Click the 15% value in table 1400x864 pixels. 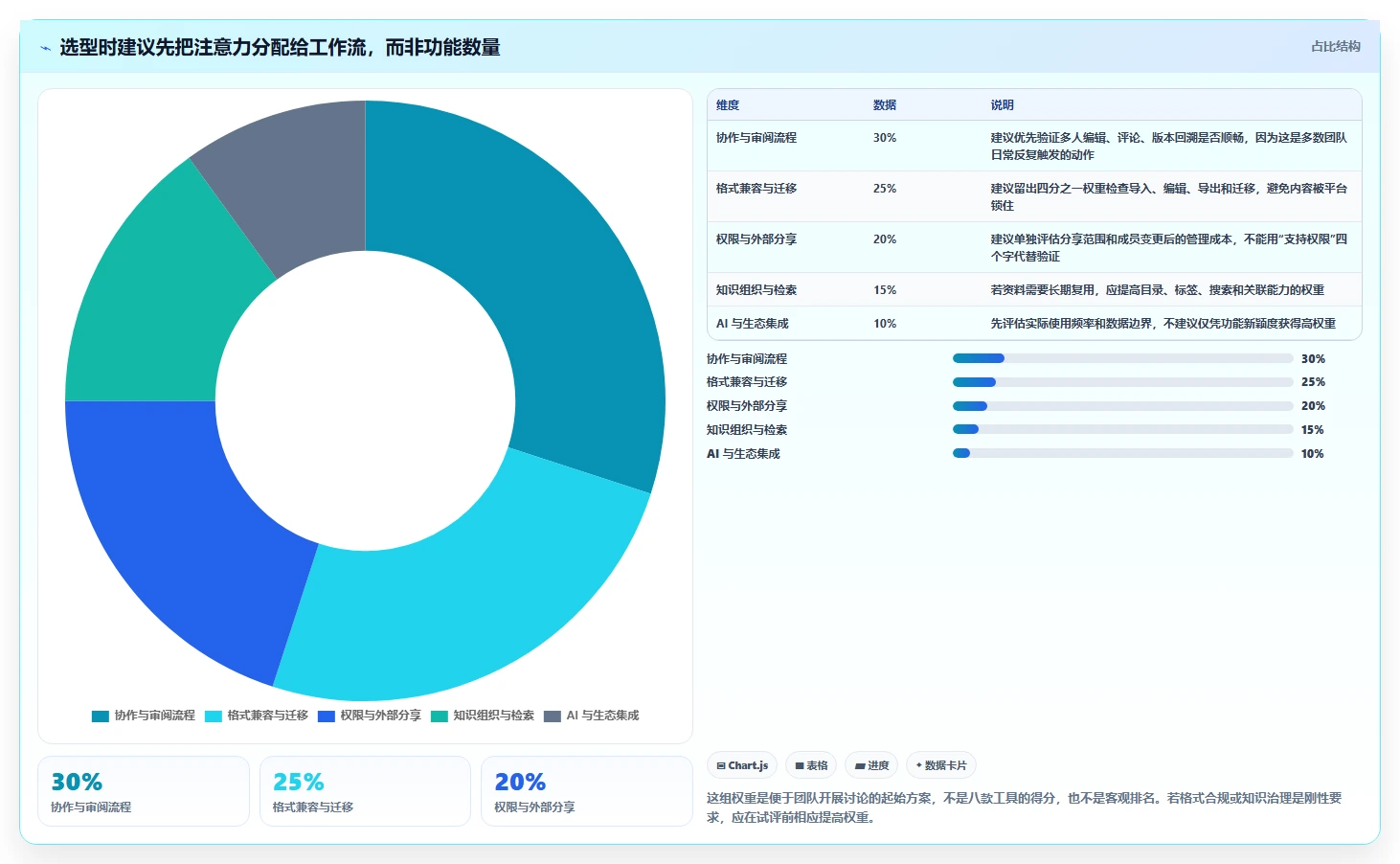click(x=885, y=290)
